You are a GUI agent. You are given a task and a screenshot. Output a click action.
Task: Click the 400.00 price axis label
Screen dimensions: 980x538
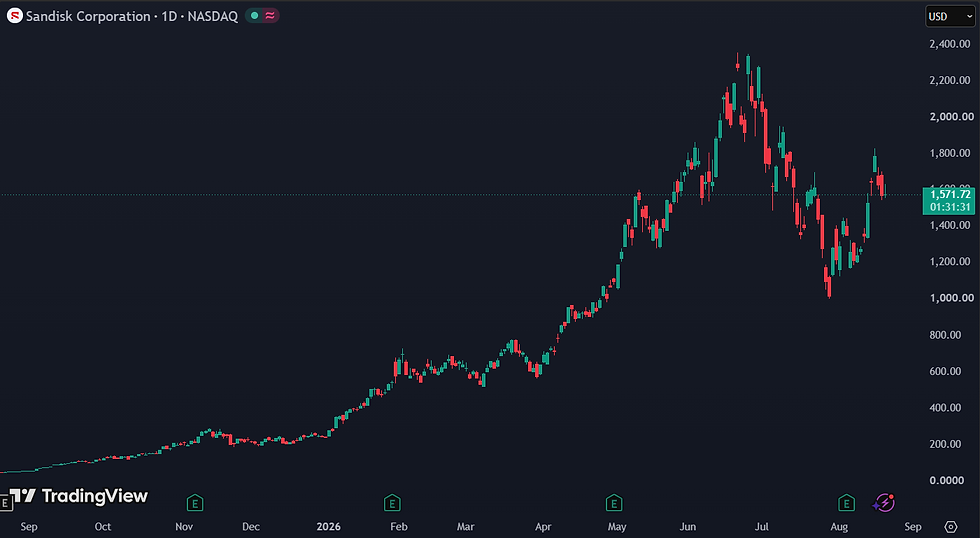[x=945, y=407]
